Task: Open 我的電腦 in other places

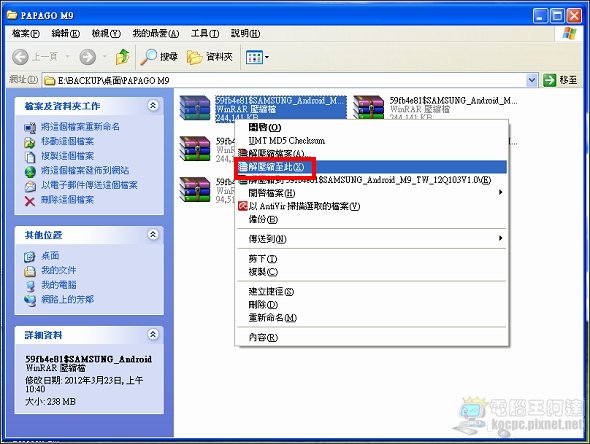Action: coord(58,285)
